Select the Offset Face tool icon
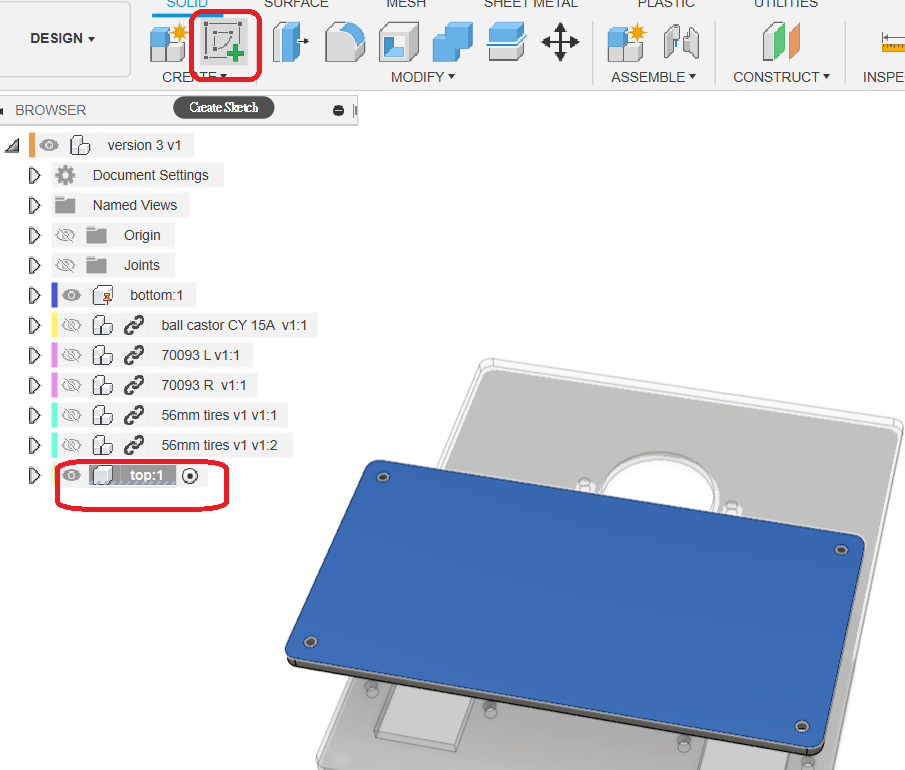The width and height of the screenshot is (905, 770). (505, 44)
